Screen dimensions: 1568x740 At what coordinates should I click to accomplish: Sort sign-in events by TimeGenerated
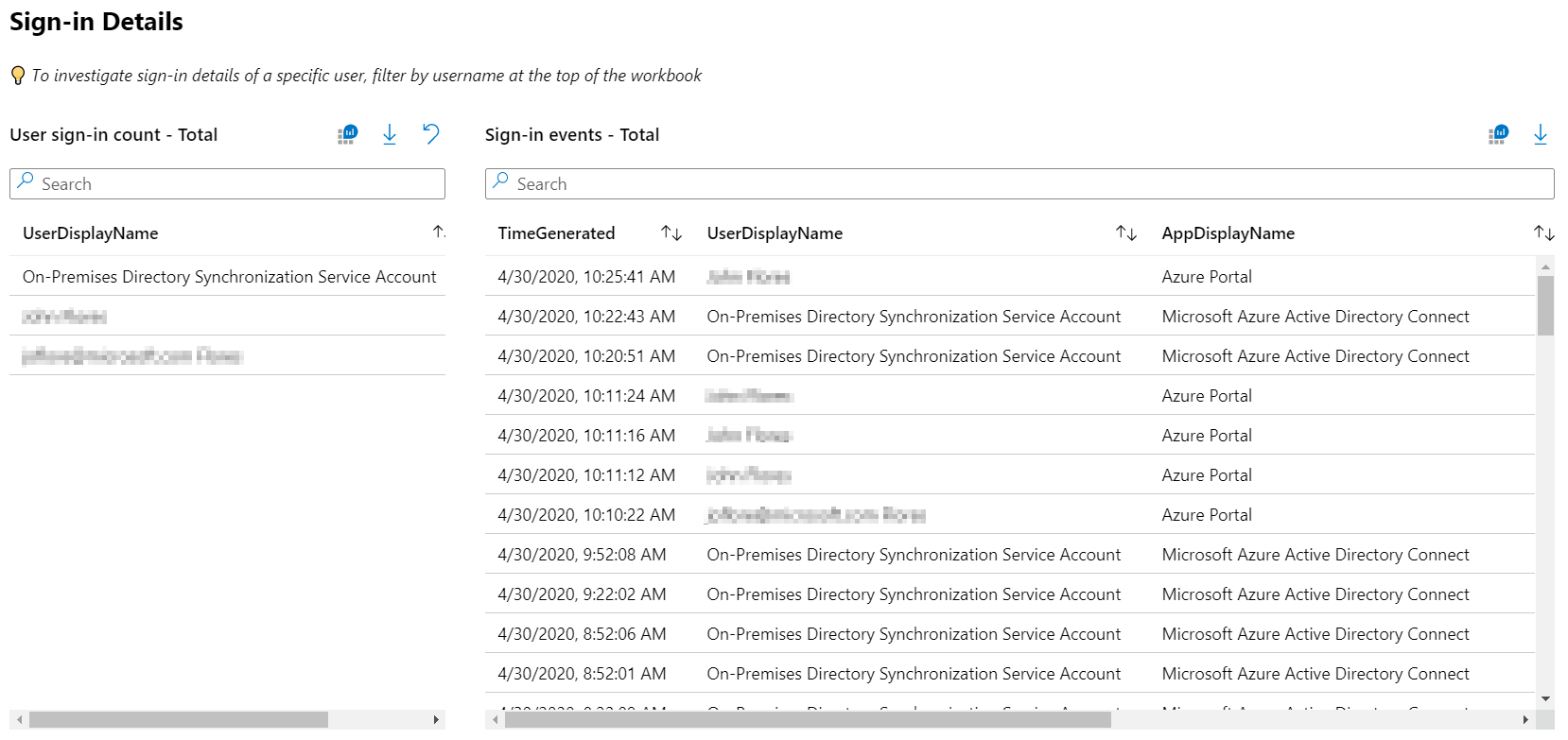[x=671, y=233]
